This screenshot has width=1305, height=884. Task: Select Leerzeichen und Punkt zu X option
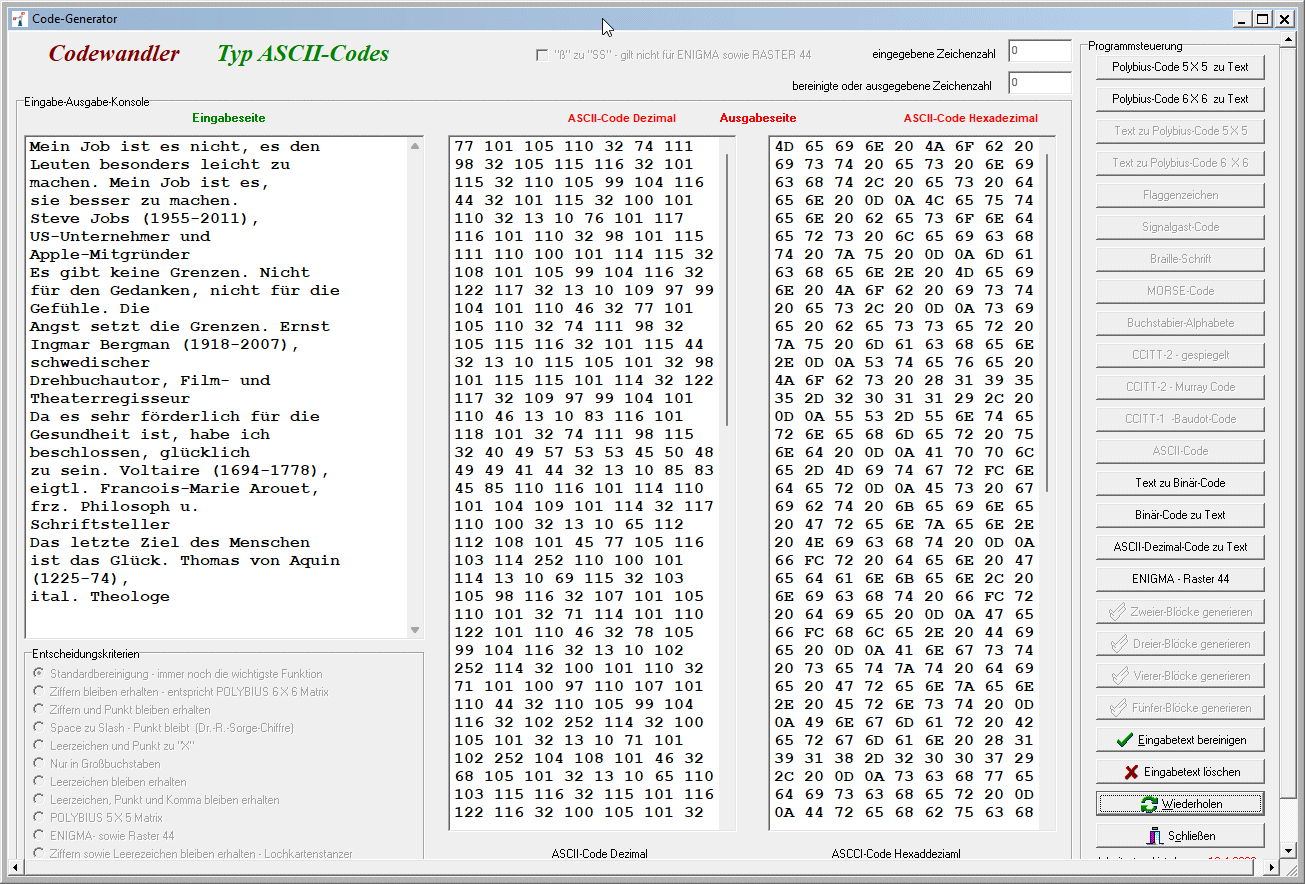pos(39,745)
